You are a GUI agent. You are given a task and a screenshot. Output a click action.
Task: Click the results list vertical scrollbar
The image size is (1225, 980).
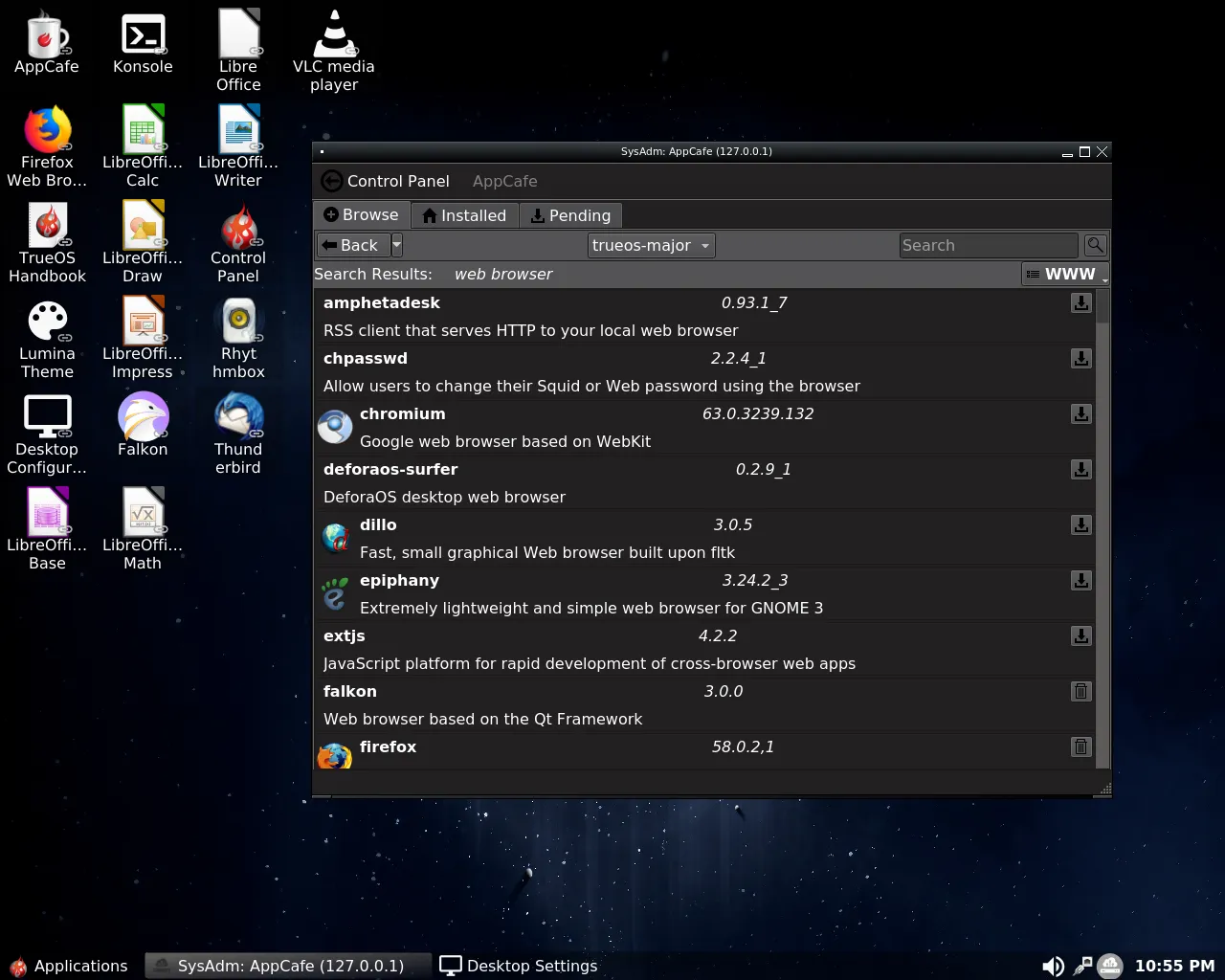[x=1102, y=528]
